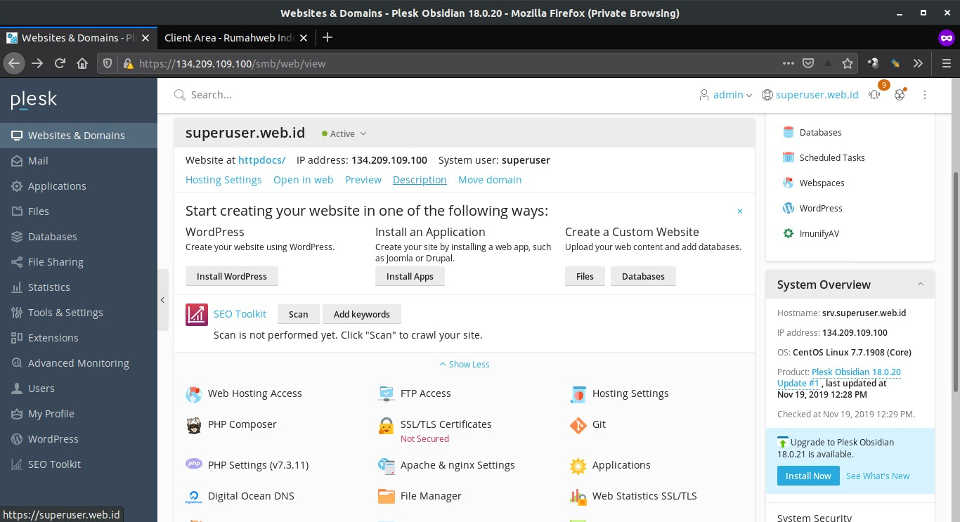The image size is (960, 522).
Task: Bookmark this page with star icon
Action: pos(847,63)
